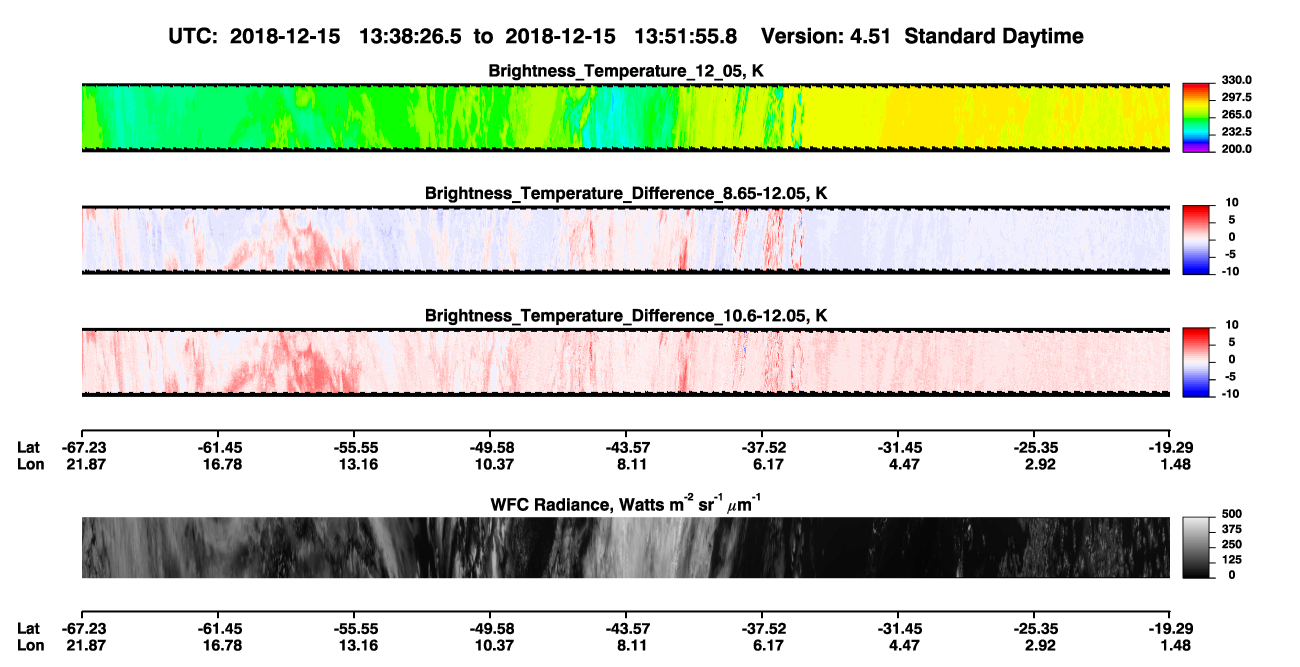Click the 8.65-12.05 difference image strip
The image size is (1300, 667).
(626, 240)
